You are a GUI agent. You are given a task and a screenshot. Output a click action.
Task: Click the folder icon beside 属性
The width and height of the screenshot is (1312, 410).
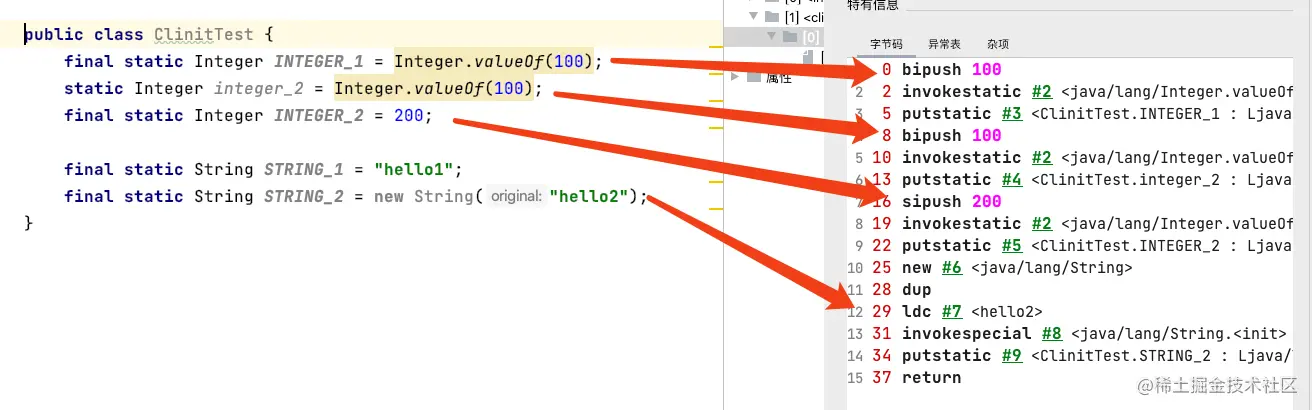[x=753, y=76]
